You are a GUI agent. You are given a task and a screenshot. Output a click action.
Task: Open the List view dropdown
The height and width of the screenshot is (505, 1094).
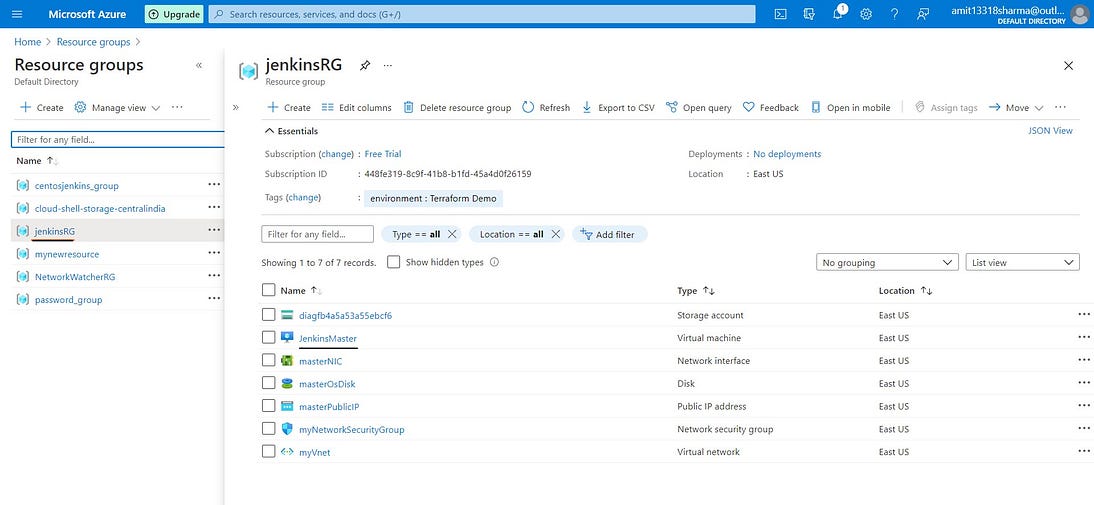click(1022, 262)
